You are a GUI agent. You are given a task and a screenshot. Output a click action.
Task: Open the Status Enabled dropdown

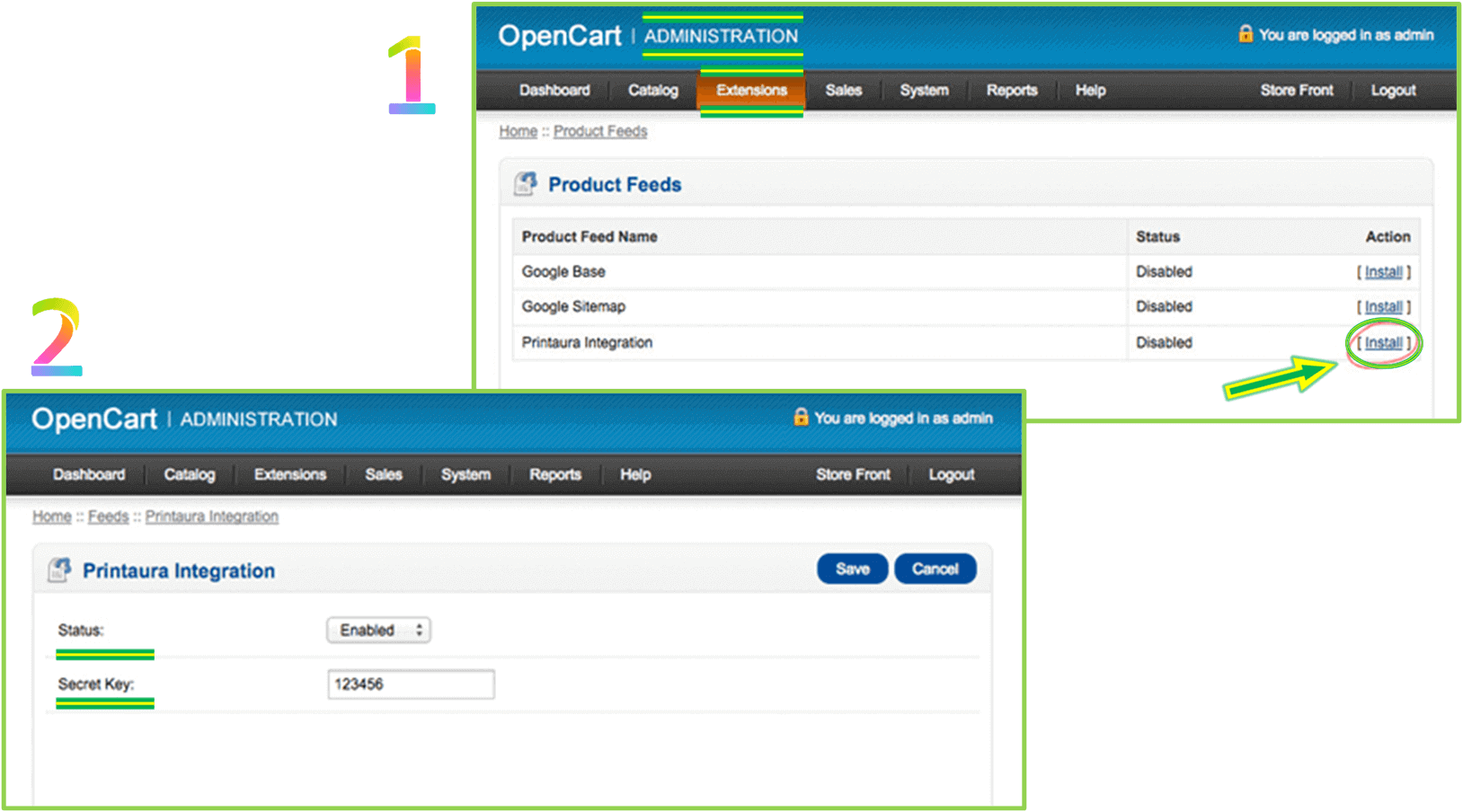(x=378, y=630)
